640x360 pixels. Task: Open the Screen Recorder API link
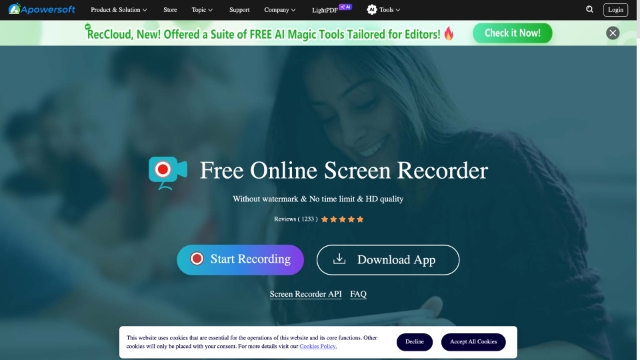305,294
